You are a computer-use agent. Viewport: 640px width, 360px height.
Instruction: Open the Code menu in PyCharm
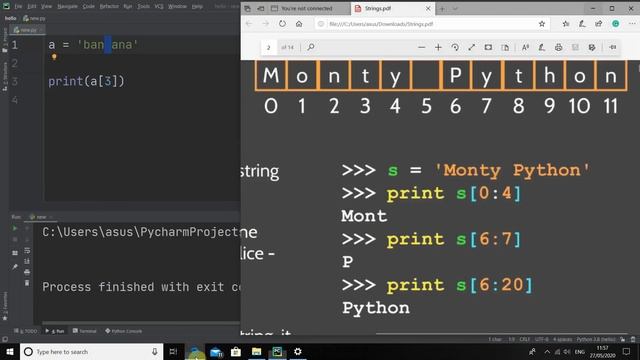tap(88, 7)
